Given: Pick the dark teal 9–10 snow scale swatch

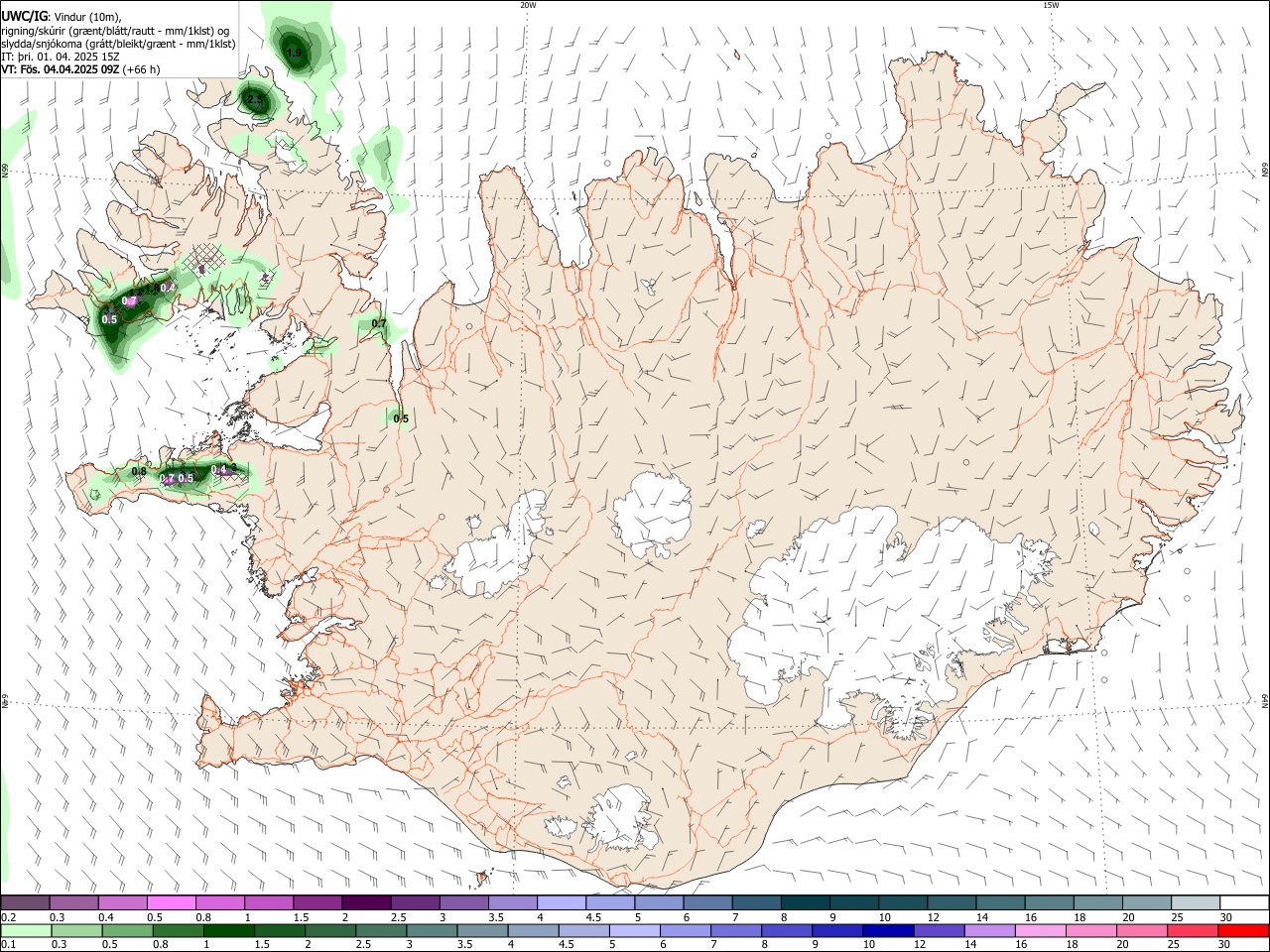Looking at the screenshot, I should tap(854, 902).
